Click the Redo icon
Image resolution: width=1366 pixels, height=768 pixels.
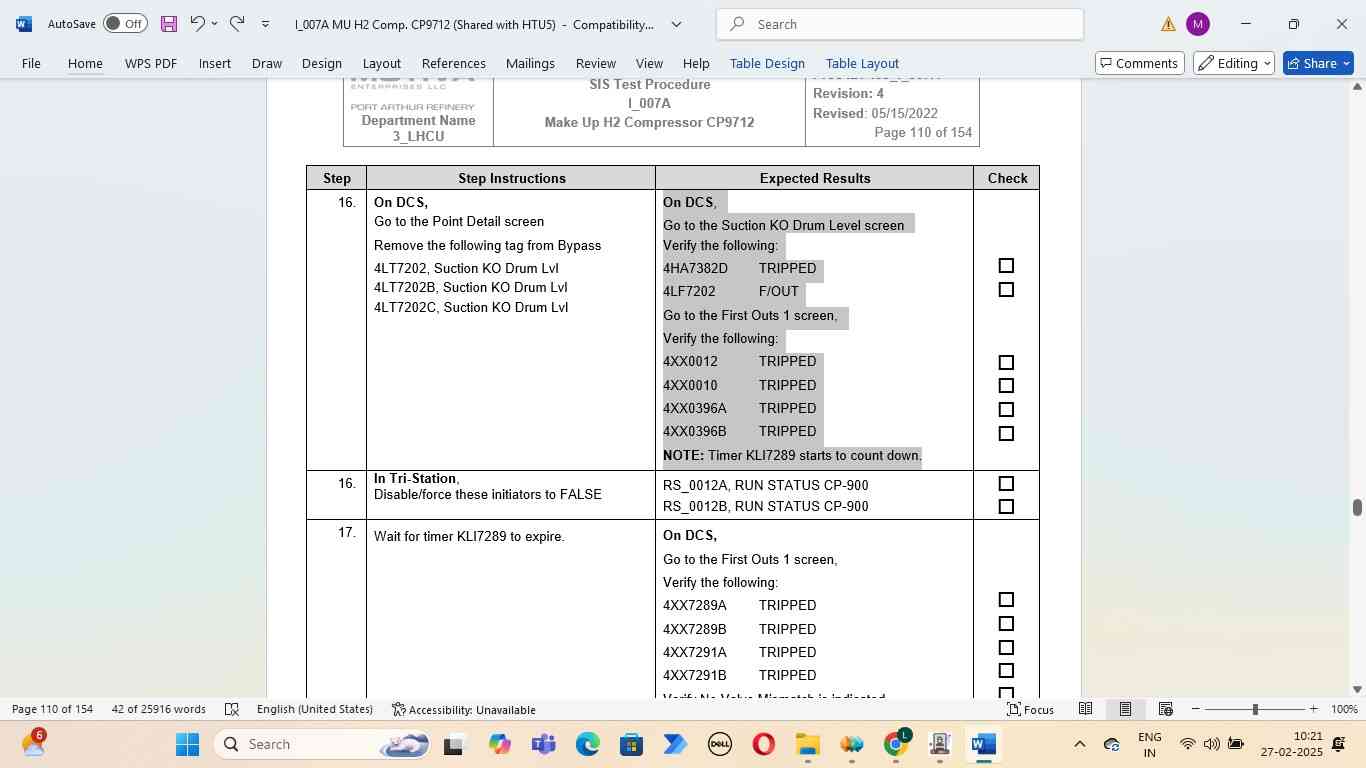tap(237, 23)
